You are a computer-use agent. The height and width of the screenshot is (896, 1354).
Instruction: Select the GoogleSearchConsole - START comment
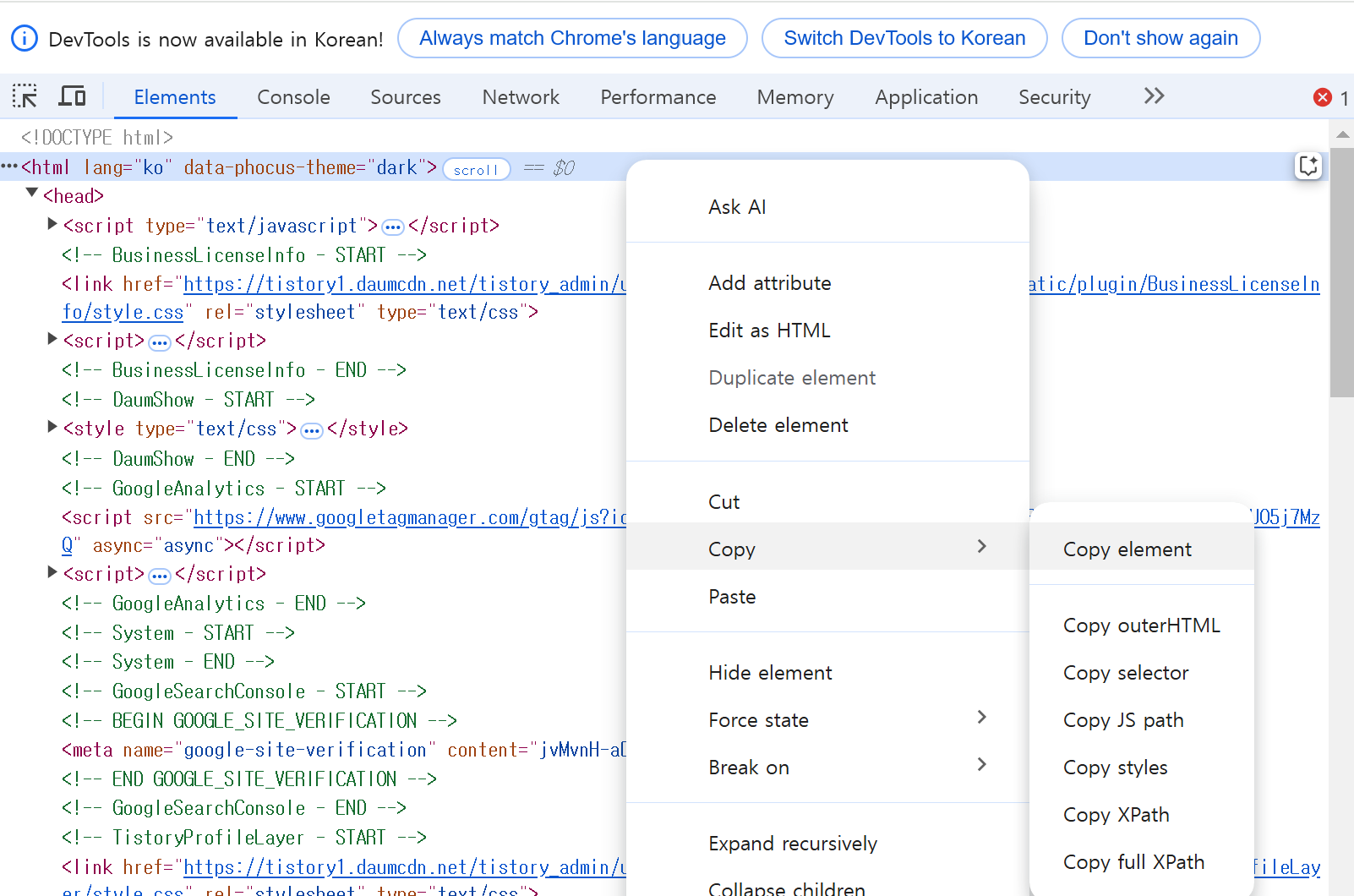click(x=244, y=691)
